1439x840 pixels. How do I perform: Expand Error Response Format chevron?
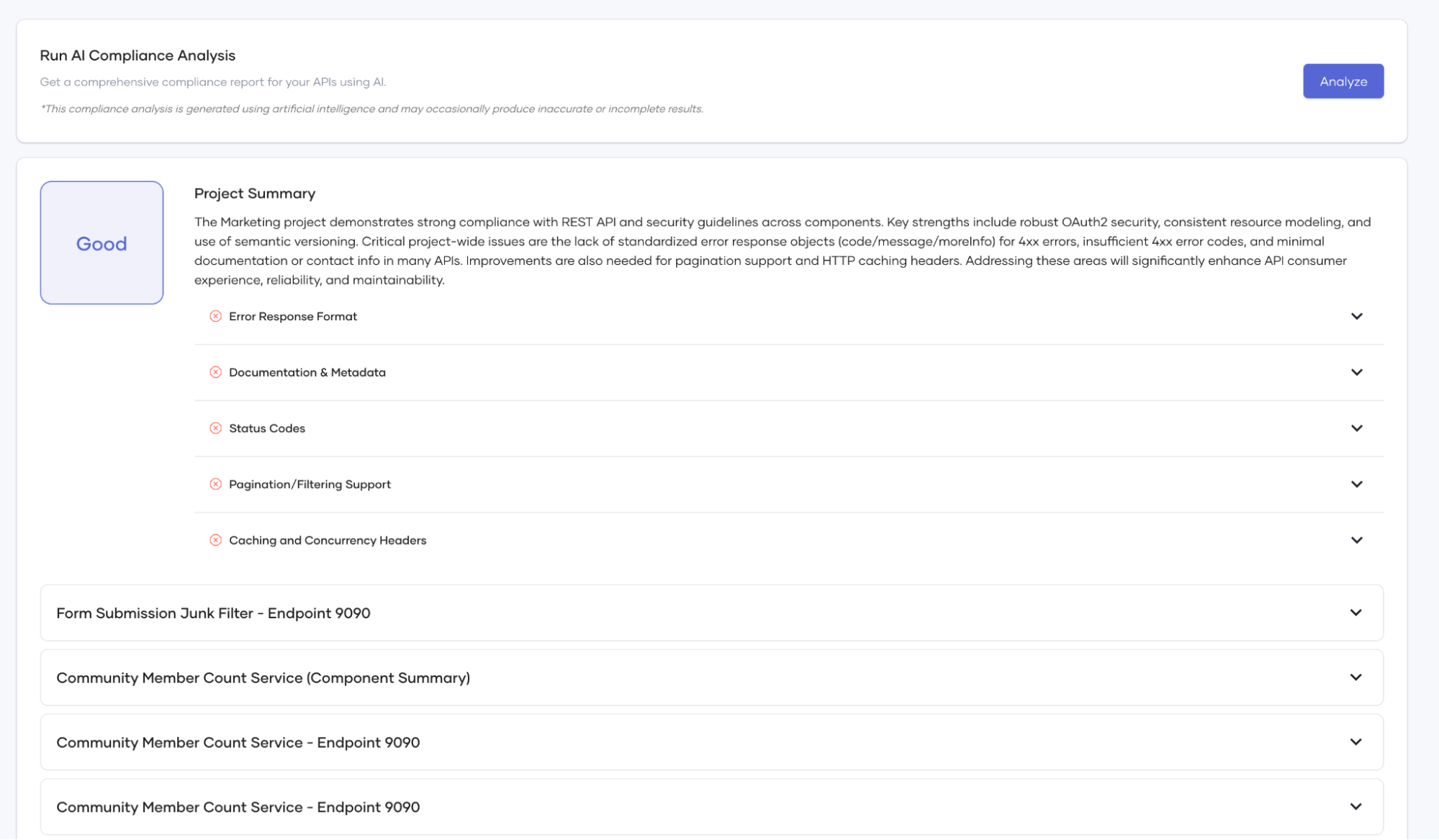(1356, 316)
